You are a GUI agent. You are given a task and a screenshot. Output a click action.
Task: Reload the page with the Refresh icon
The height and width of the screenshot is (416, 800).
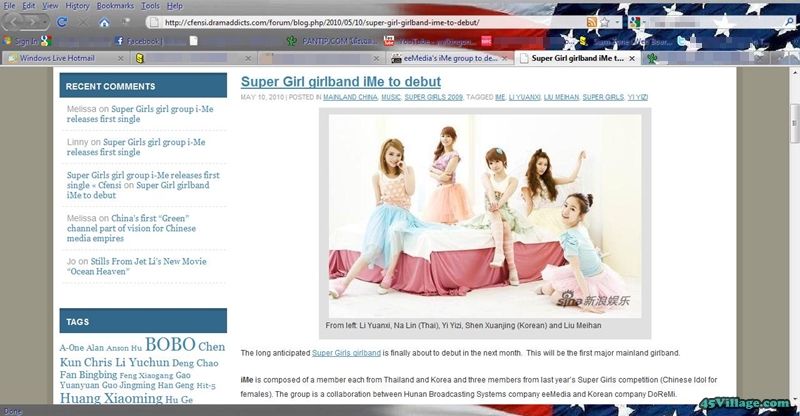pyautogui.click(x=62, y=22)
